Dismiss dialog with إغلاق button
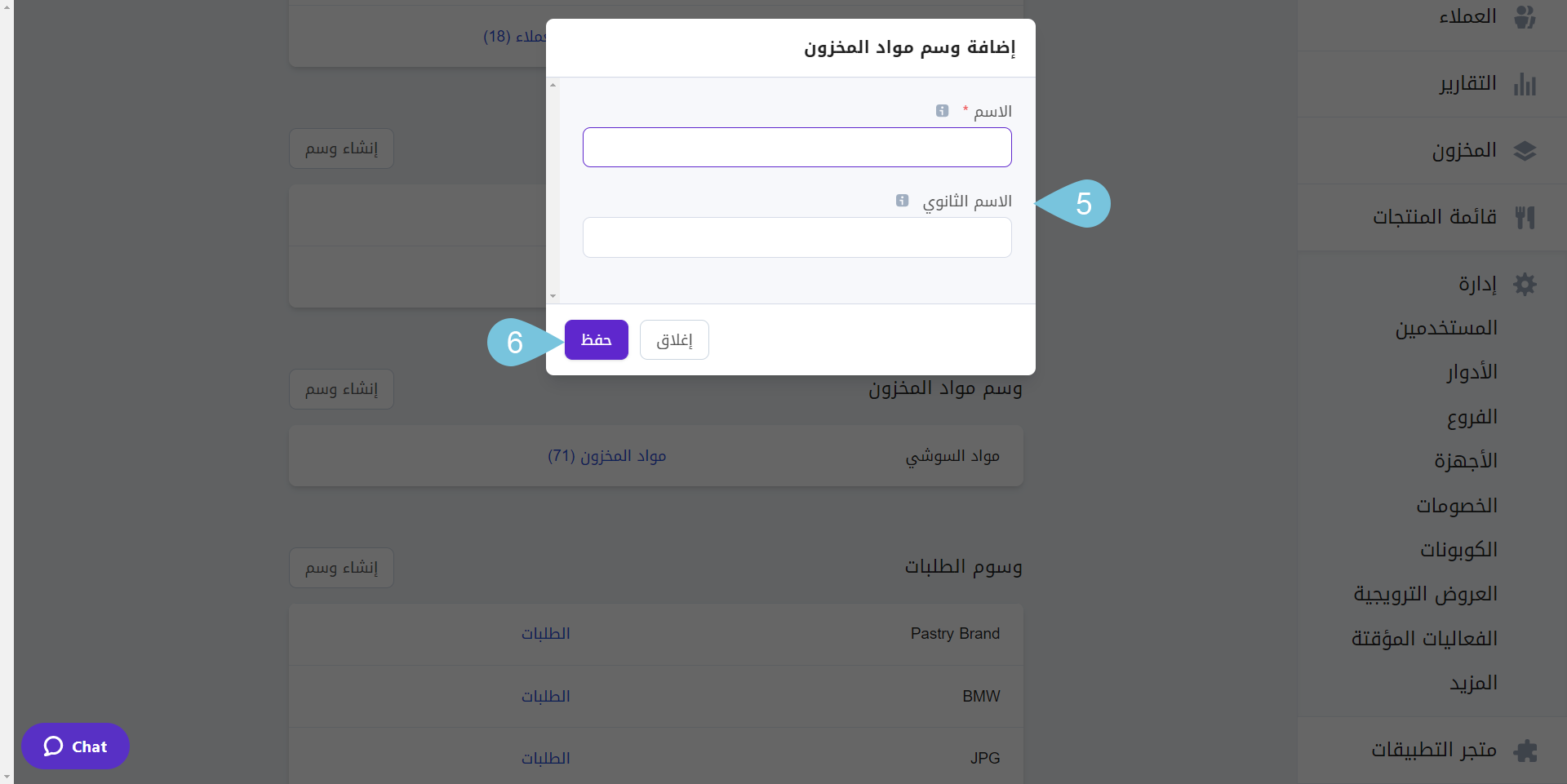 click(673, 339)
